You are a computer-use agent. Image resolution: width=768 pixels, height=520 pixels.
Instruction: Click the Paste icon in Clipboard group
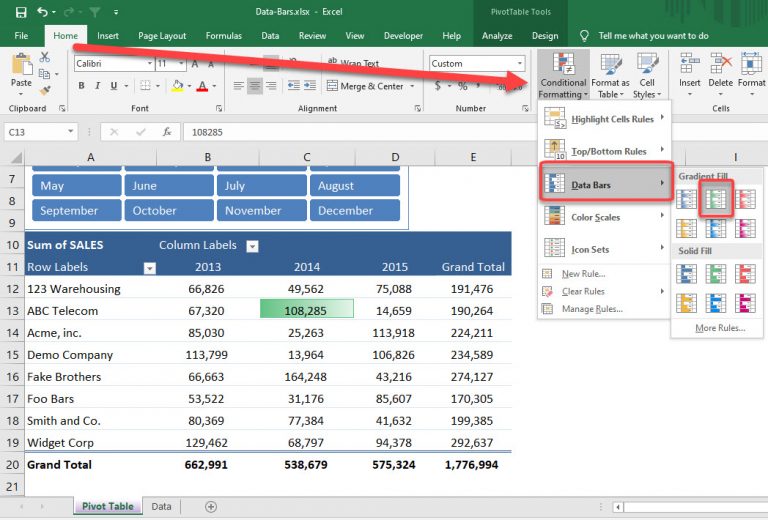[21, 67]
